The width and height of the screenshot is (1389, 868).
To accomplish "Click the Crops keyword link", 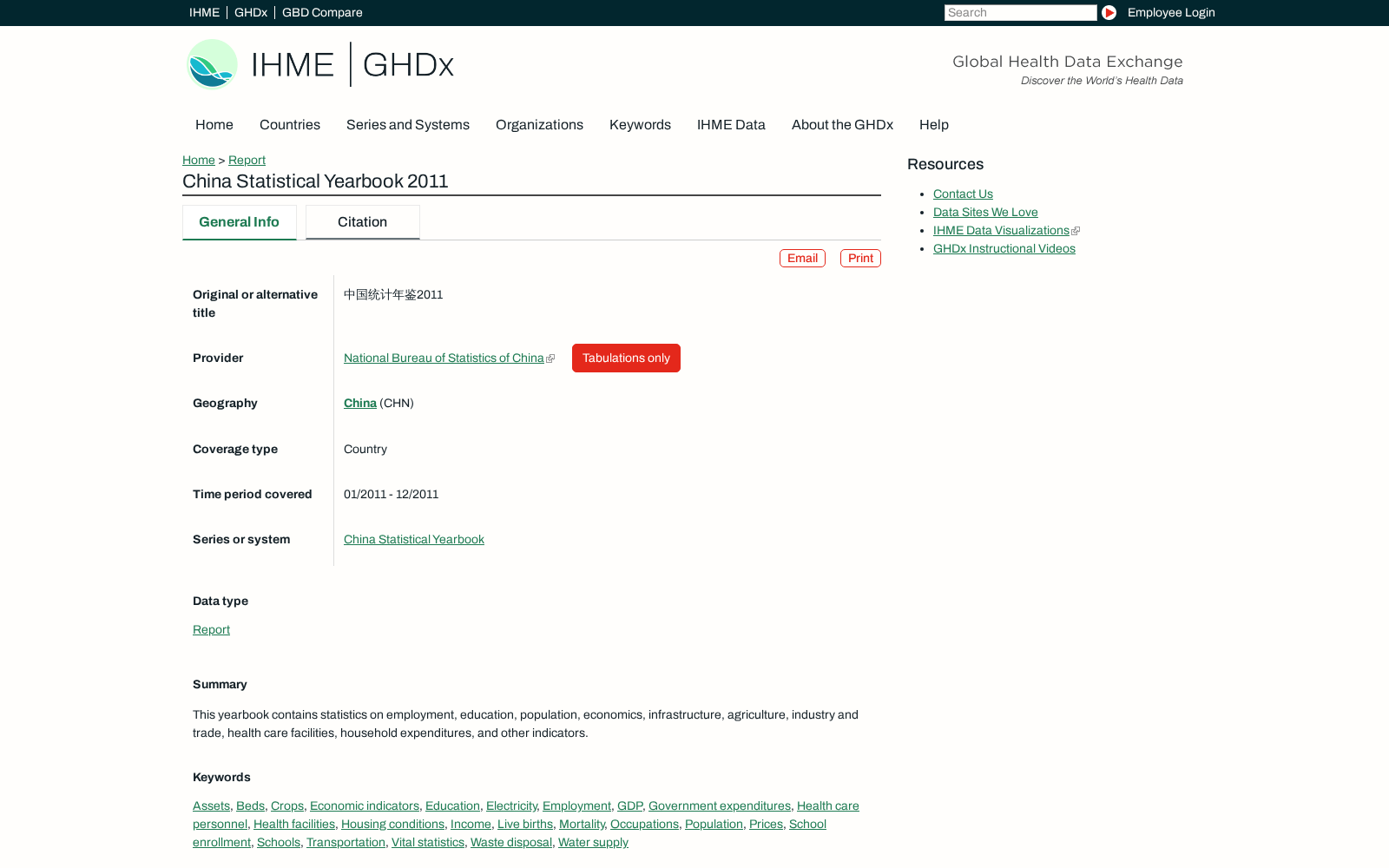I will click(x=287, y=806).
